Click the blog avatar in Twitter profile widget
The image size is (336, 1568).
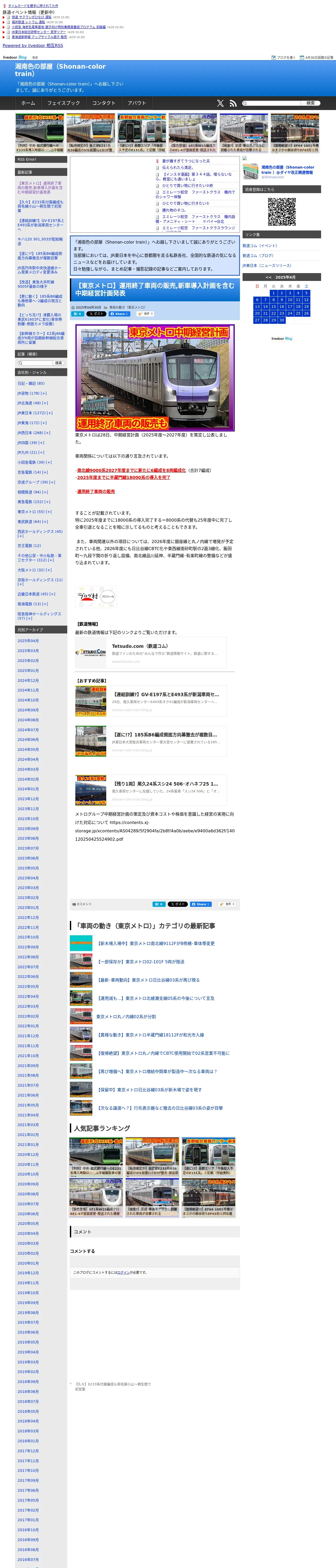click(x=251, y=171)
